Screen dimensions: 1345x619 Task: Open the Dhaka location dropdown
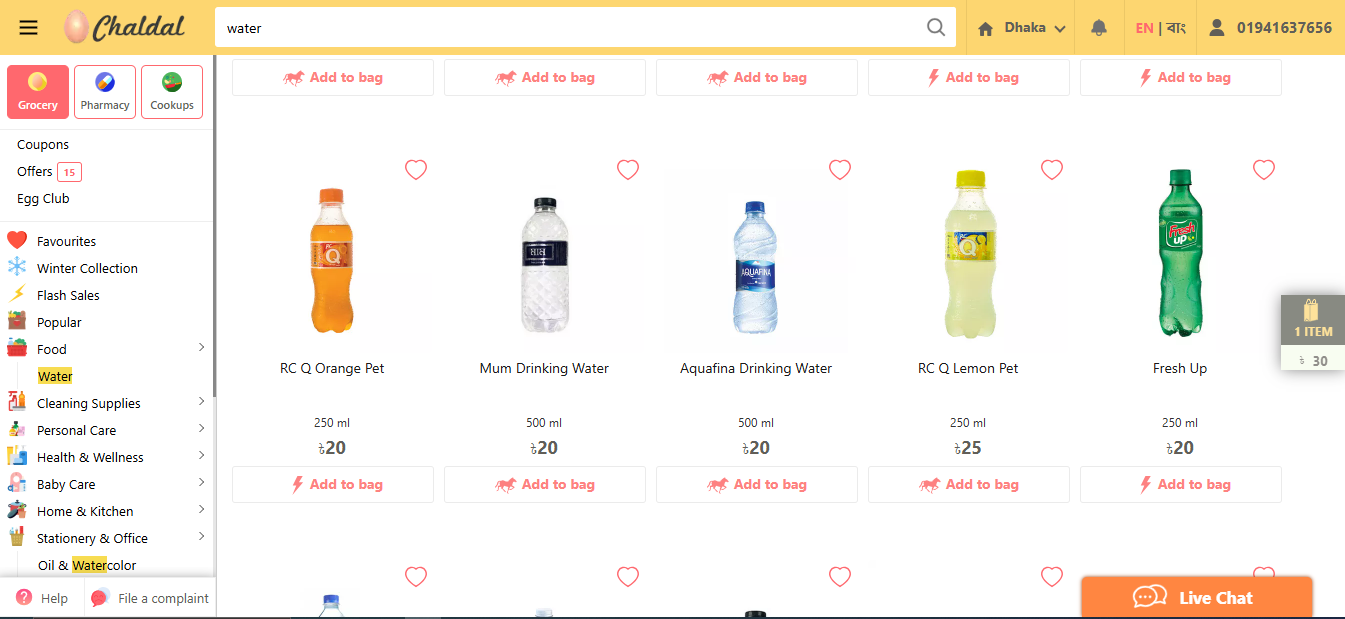[1020, 28]
